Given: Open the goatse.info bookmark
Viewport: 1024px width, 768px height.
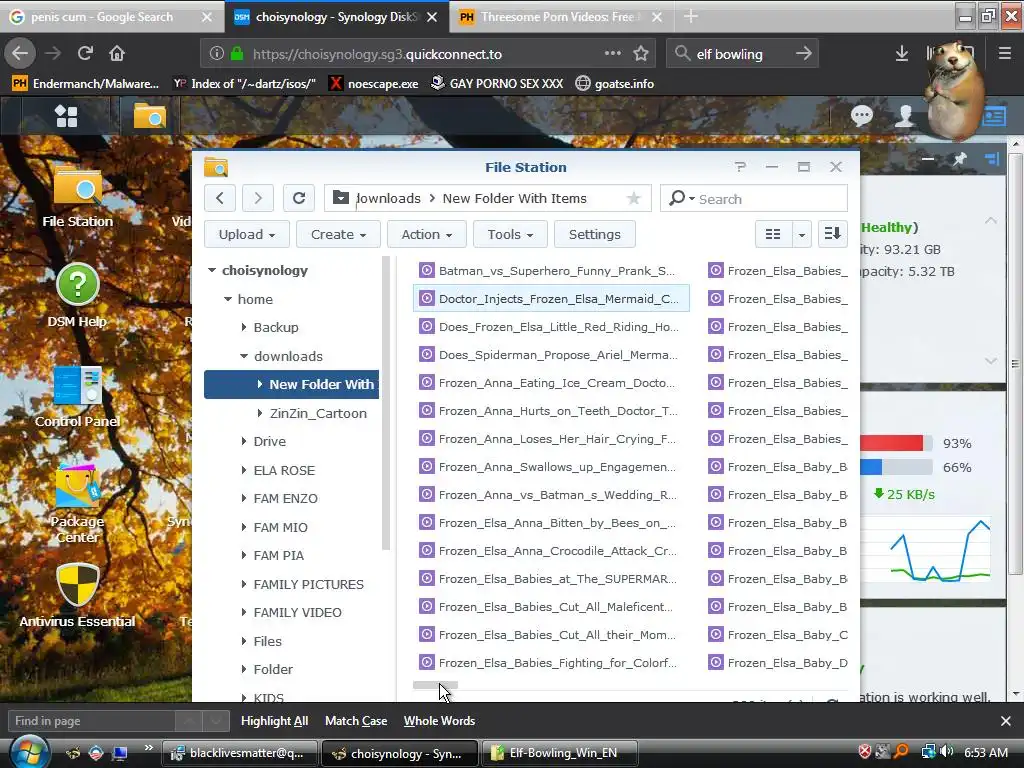Looking at the screenshot, I should click(x=615, y=84).
